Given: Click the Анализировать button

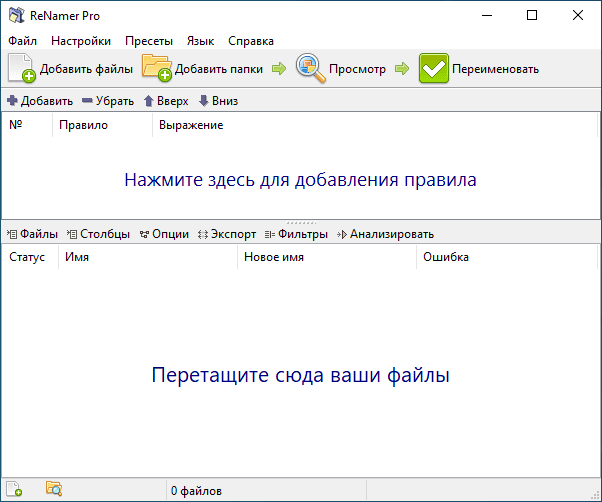Looking at the screenshot, I should [385, 234].
